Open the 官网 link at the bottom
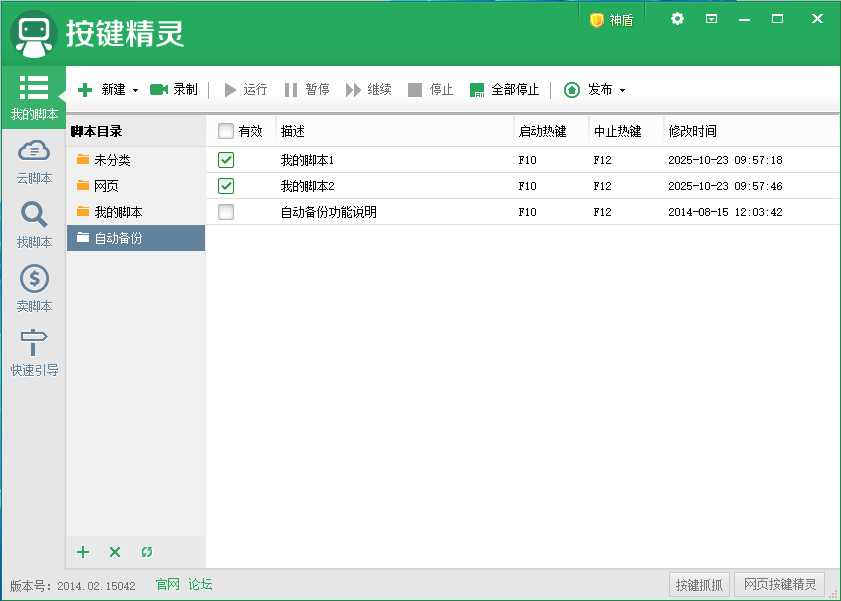Image resolution: width=841 pixels, height=601 pixels. 167,584
